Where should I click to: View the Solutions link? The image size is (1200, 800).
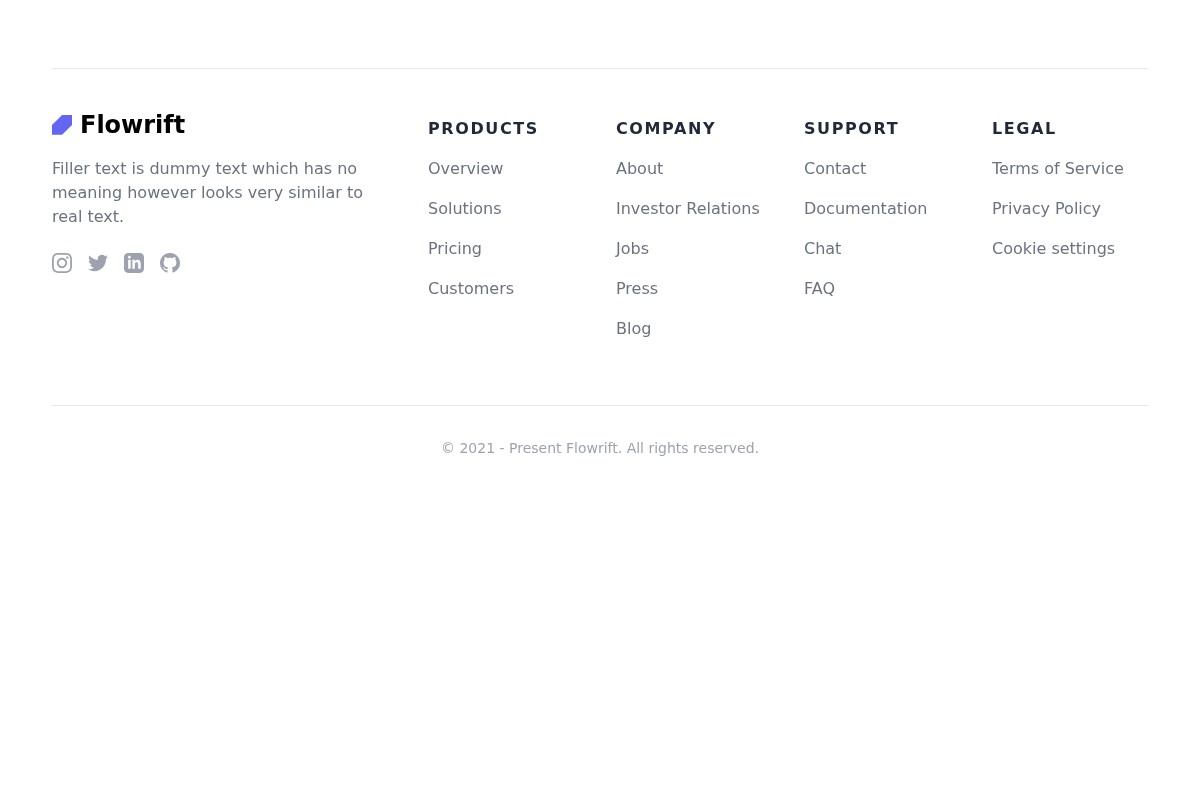pos(464,208)
